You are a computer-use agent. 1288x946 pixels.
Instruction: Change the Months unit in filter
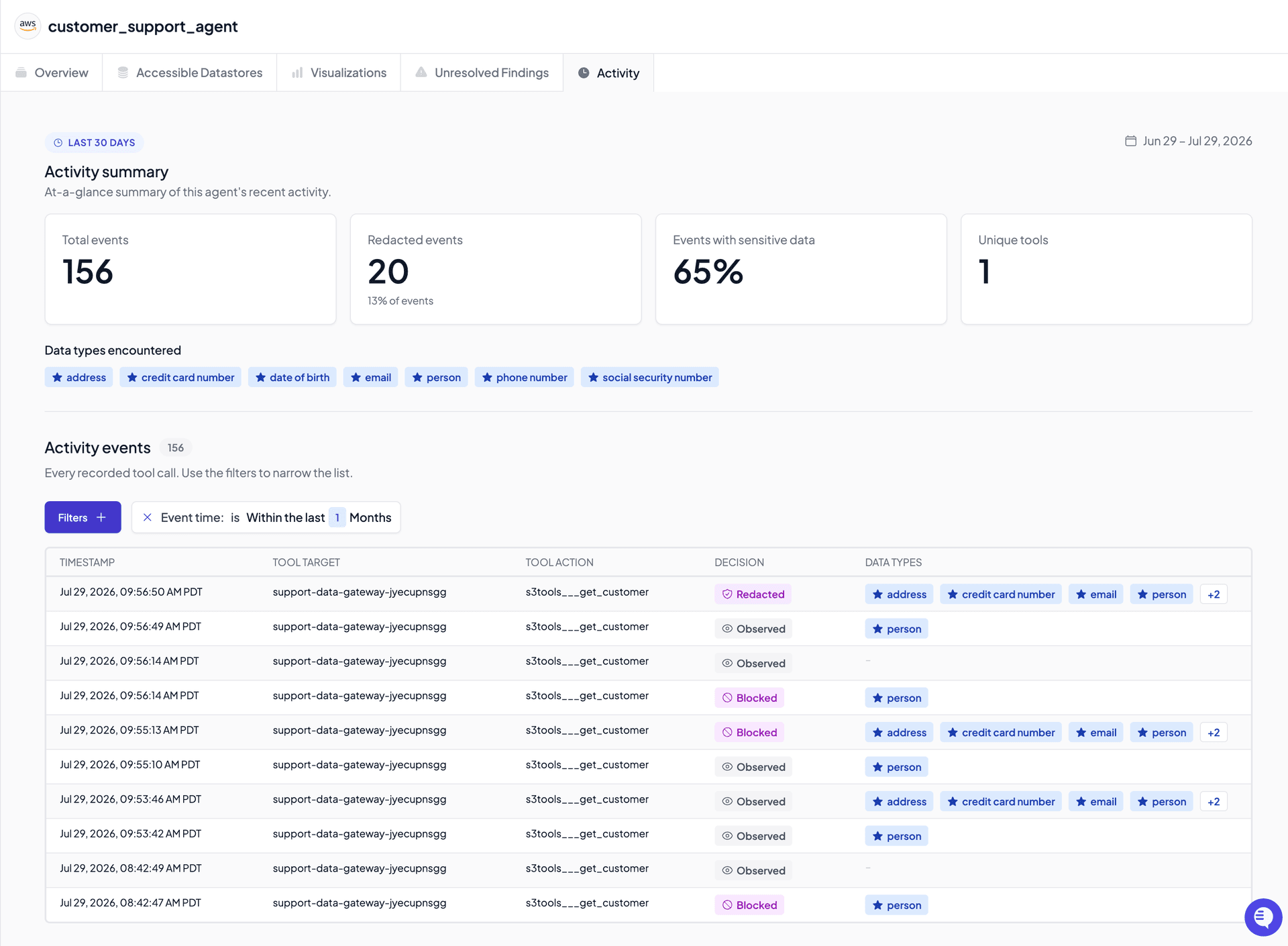370,517
